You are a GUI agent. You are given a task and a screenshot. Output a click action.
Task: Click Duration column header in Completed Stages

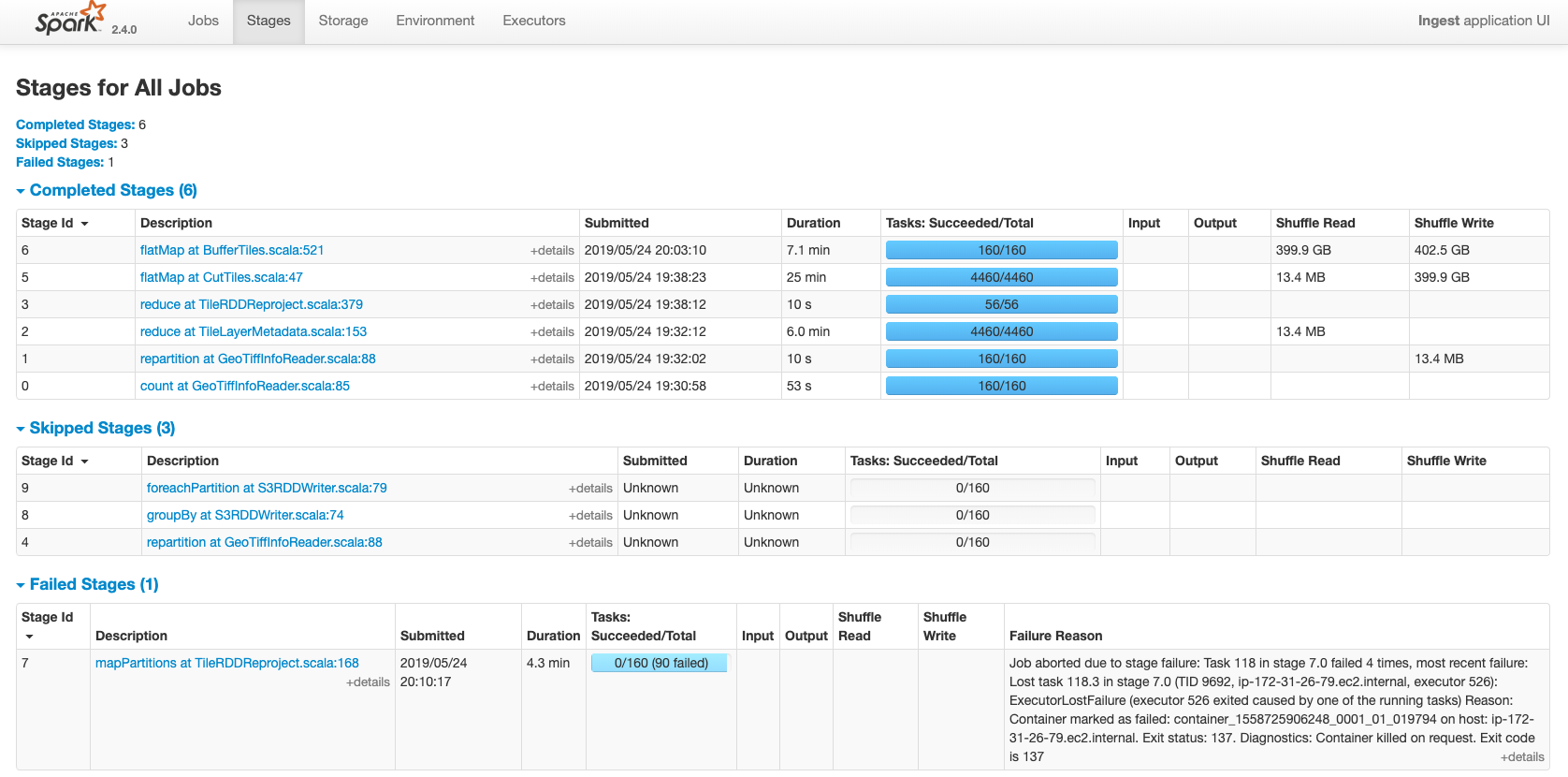tap(814, 223)
